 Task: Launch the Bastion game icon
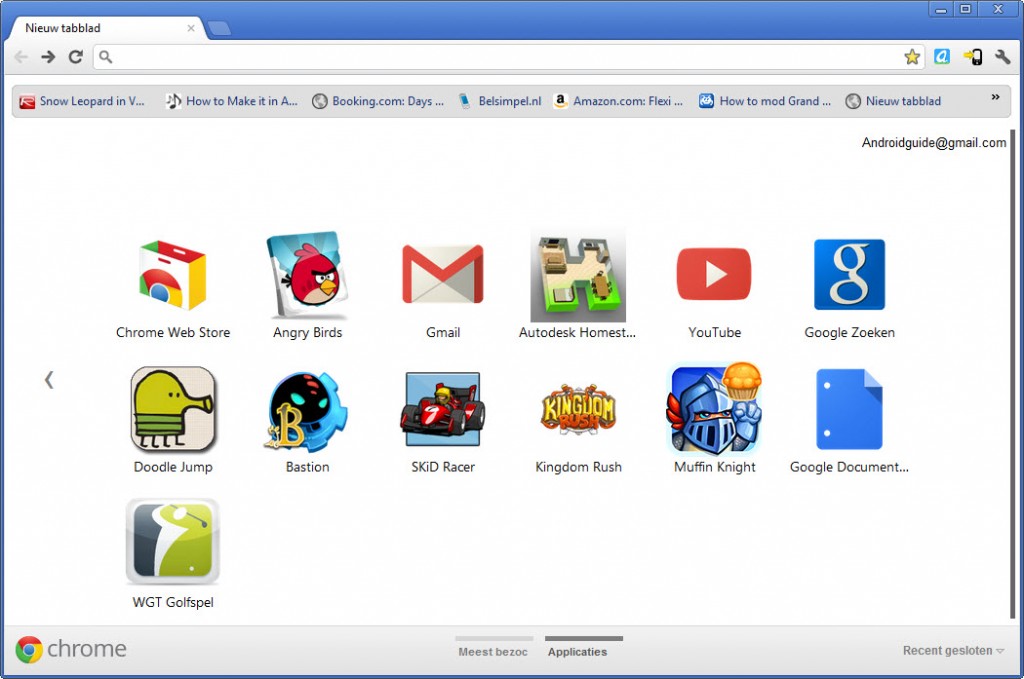(x=307, y=410)
